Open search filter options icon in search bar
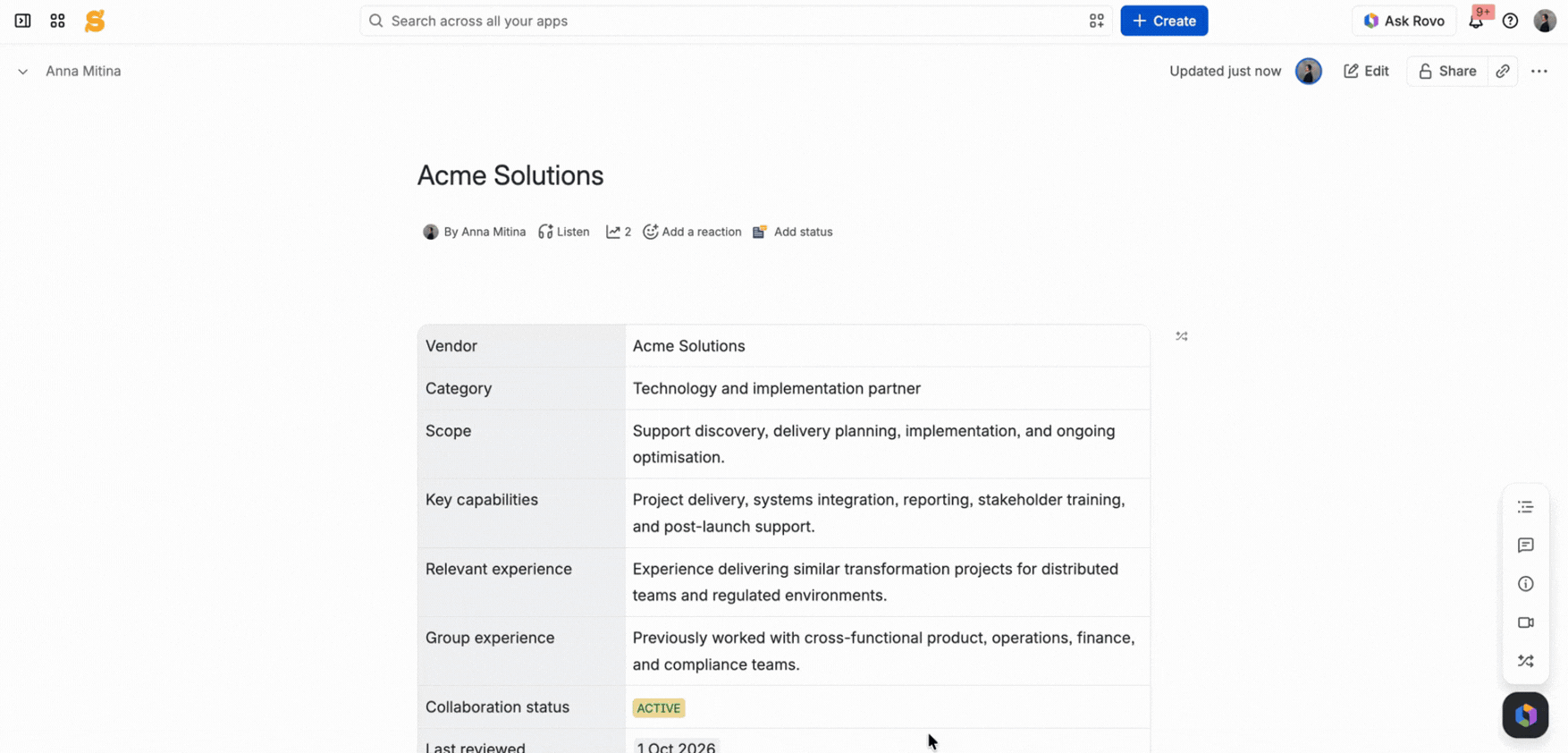 pyautogui.click(x=1096, y=21)
